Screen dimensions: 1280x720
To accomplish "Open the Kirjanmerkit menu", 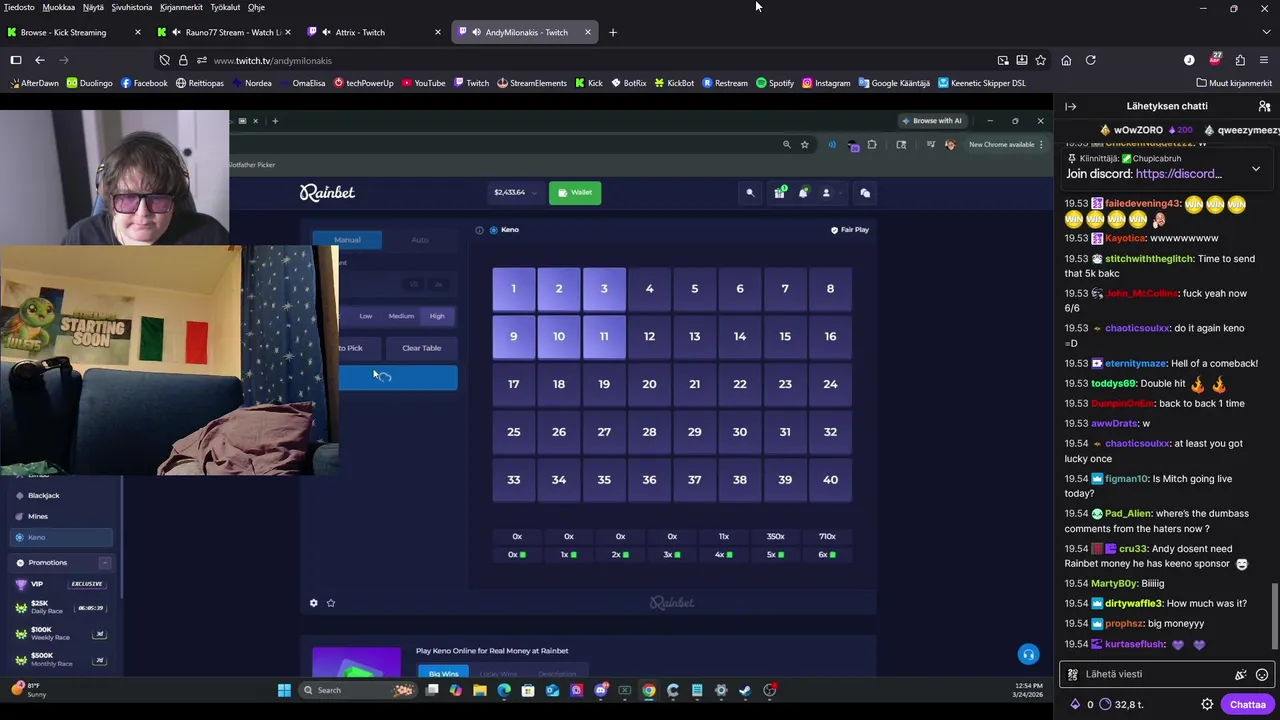I will click(181, 7).
